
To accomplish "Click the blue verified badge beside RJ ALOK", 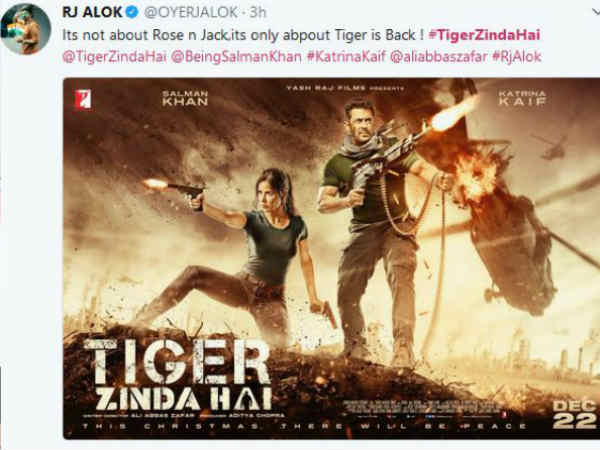I will point(132,12).
